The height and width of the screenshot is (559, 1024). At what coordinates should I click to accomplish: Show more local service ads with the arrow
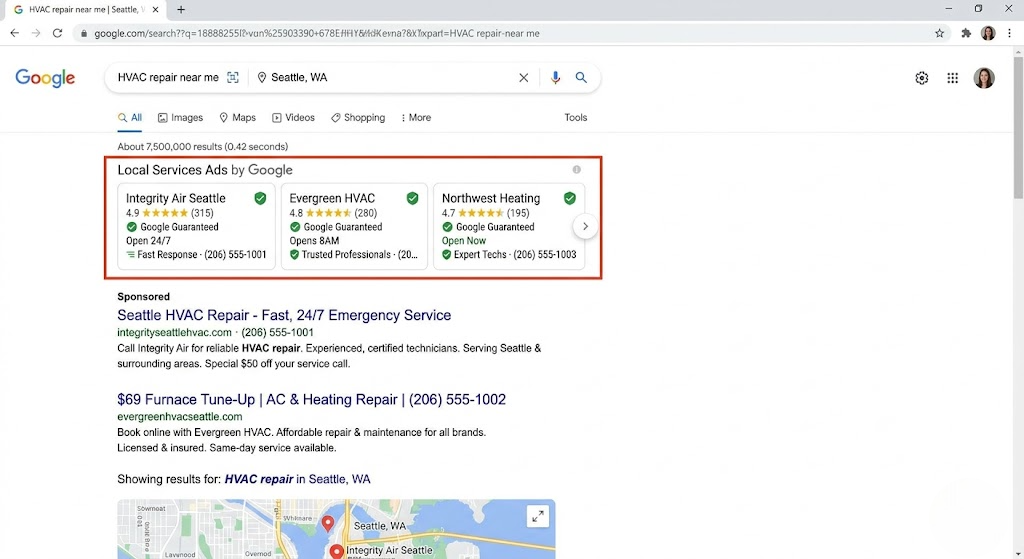click(585, 227)
